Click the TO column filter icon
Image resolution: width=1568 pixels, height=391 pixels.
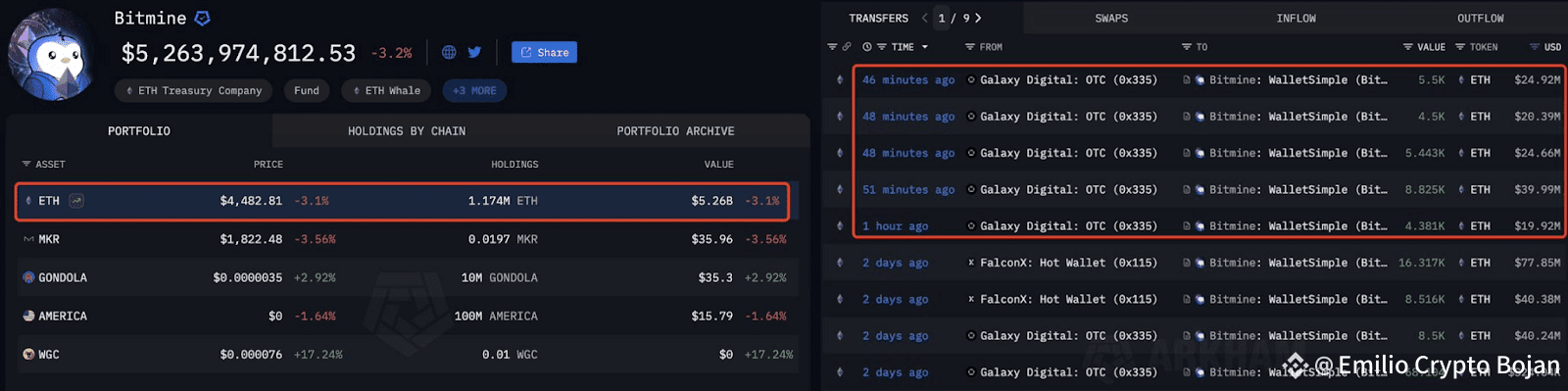(1186, 47)
